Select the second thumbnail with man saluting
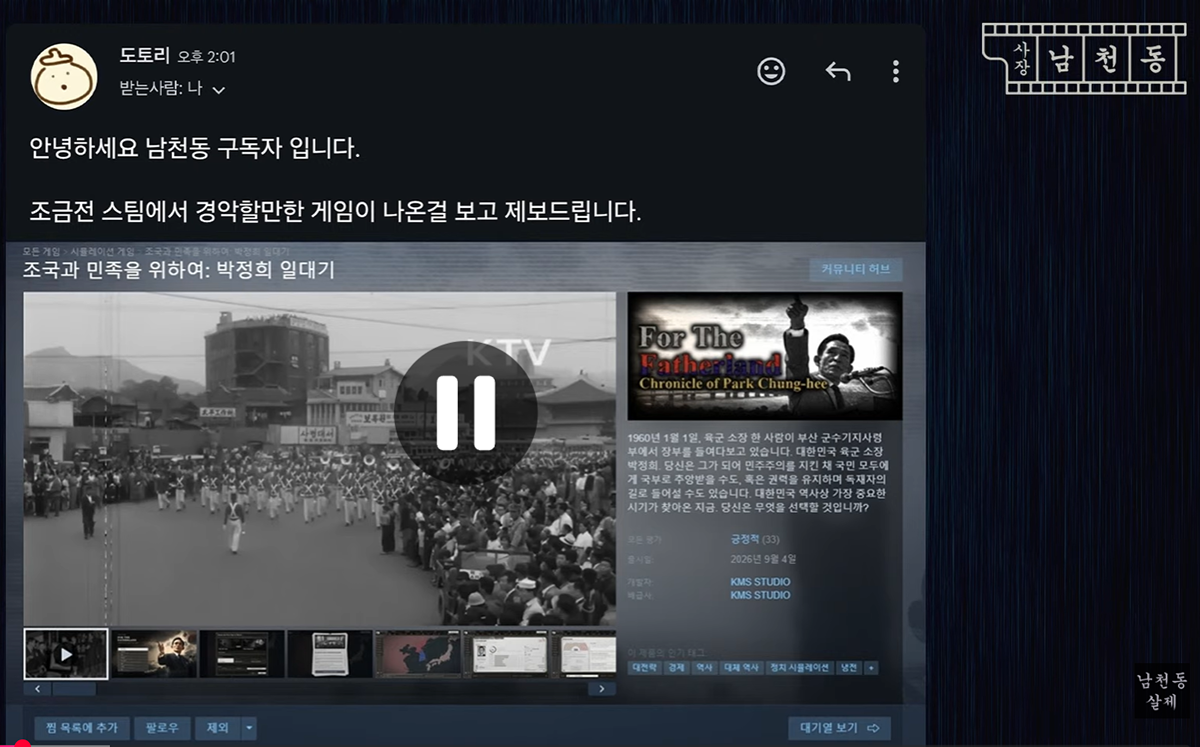The image size is (1200, 747). (x=154, y=654)
